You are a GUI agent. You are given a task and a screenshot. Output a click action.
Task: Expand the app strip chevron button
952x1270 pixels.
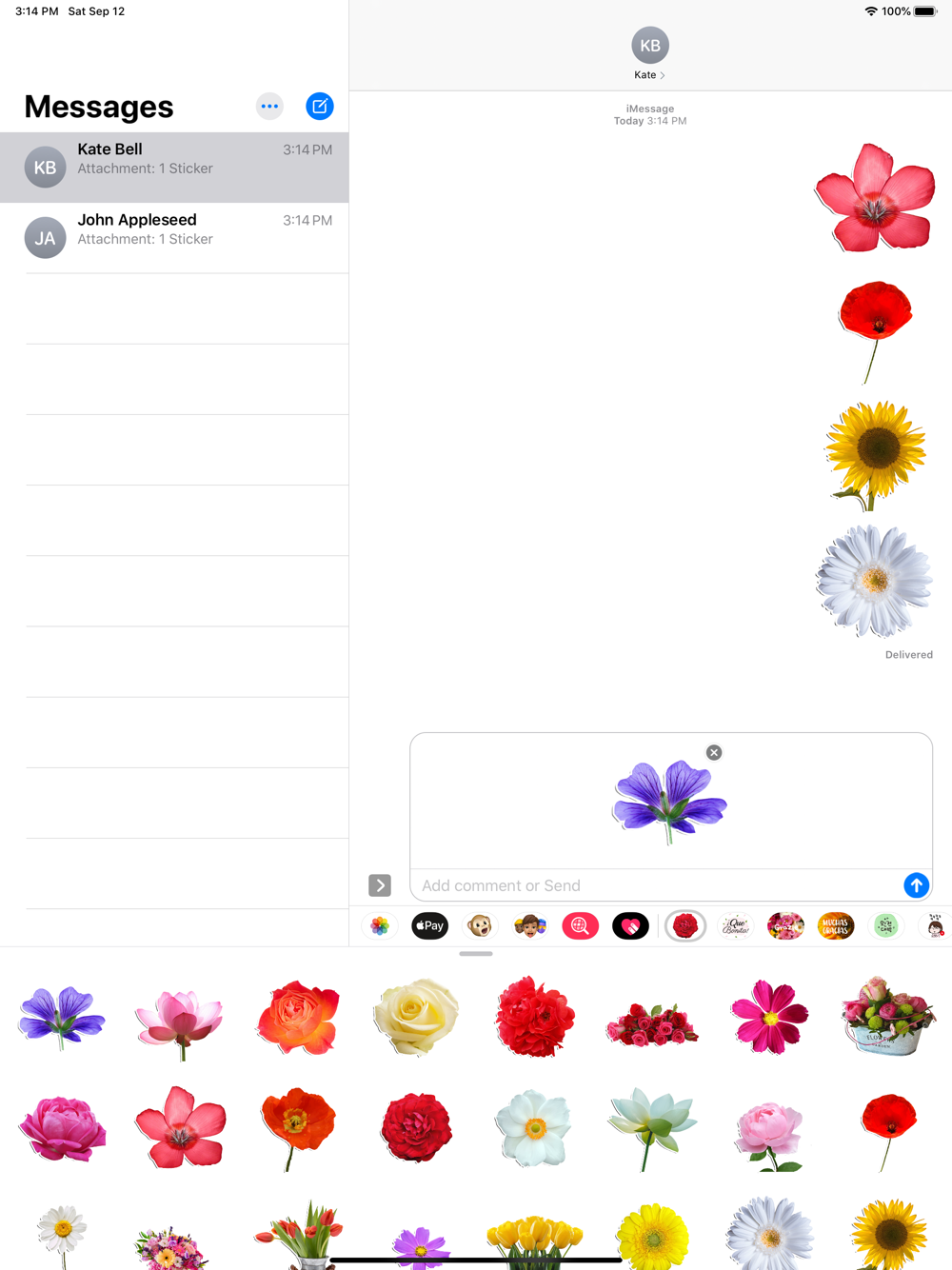click(x=380, y=885)
